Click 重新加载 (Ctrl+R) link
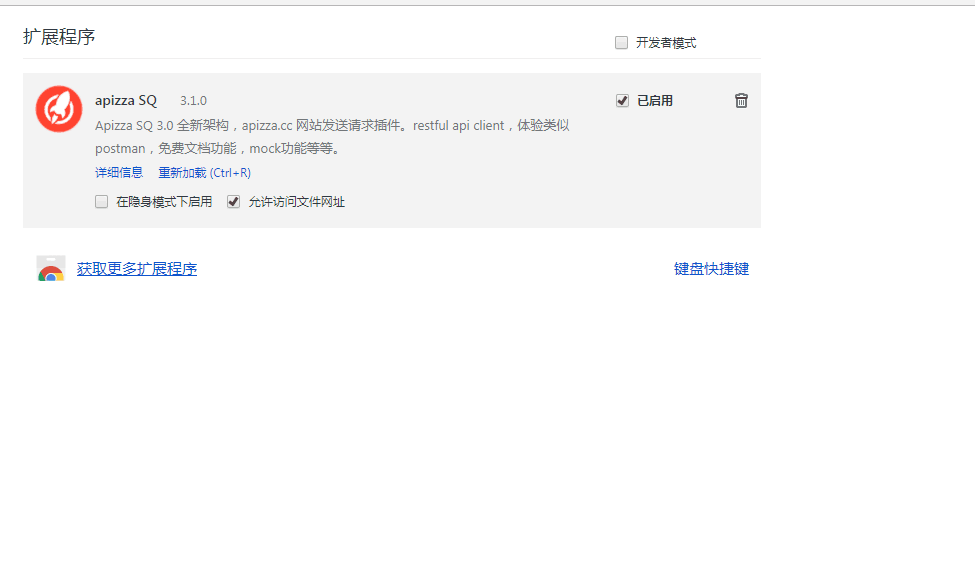This screenshot has height=581, width=975. pos(205,172)
